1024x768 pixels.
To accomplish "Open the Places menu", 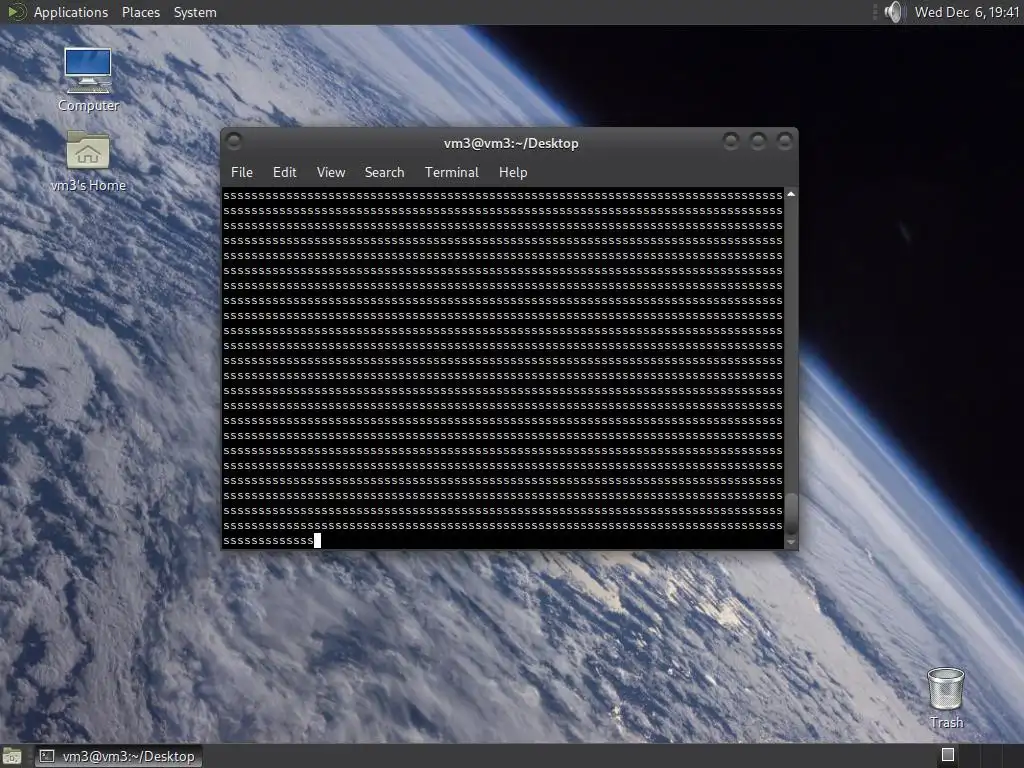I will (x=140, y=12).
